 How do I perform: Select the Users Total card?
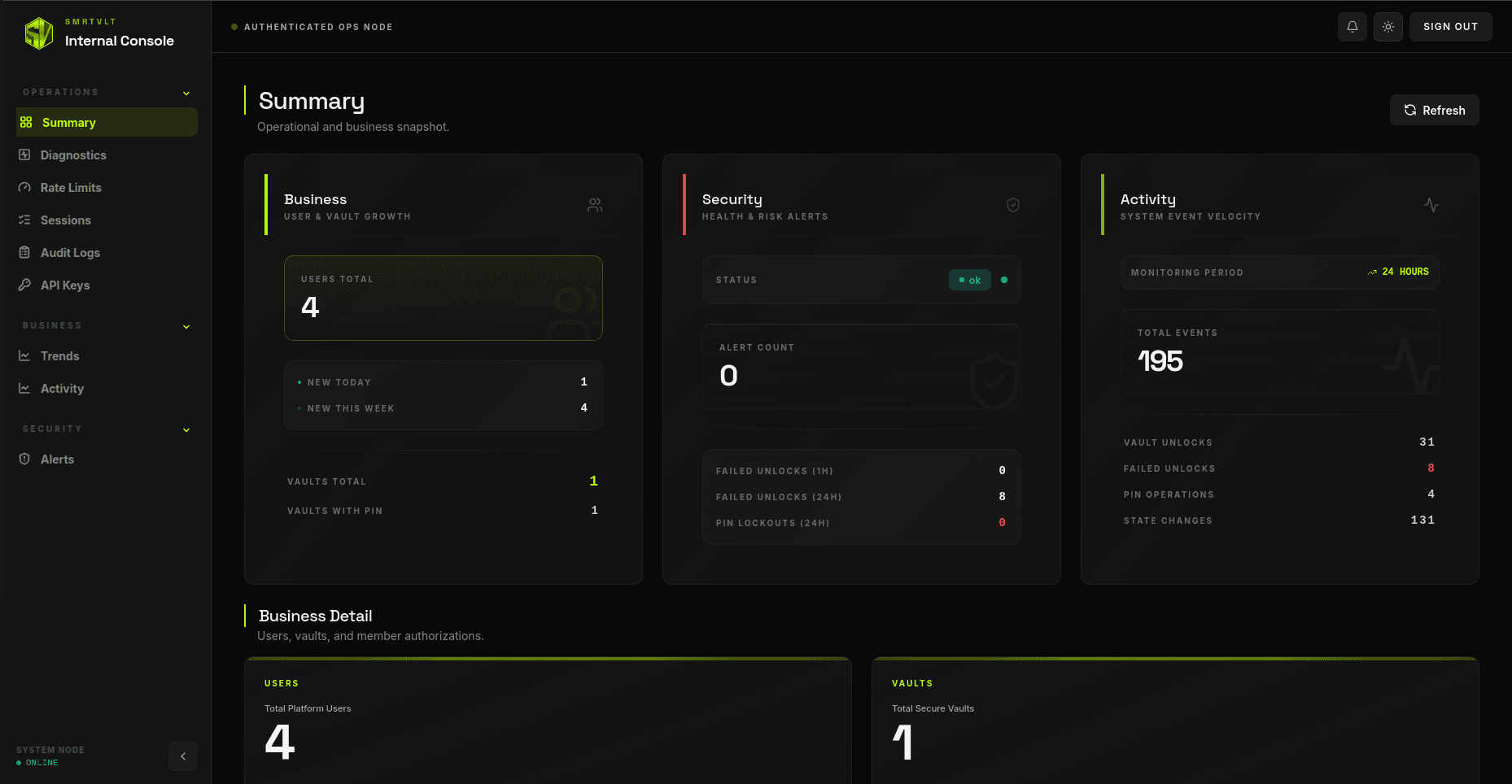(444, 298)
